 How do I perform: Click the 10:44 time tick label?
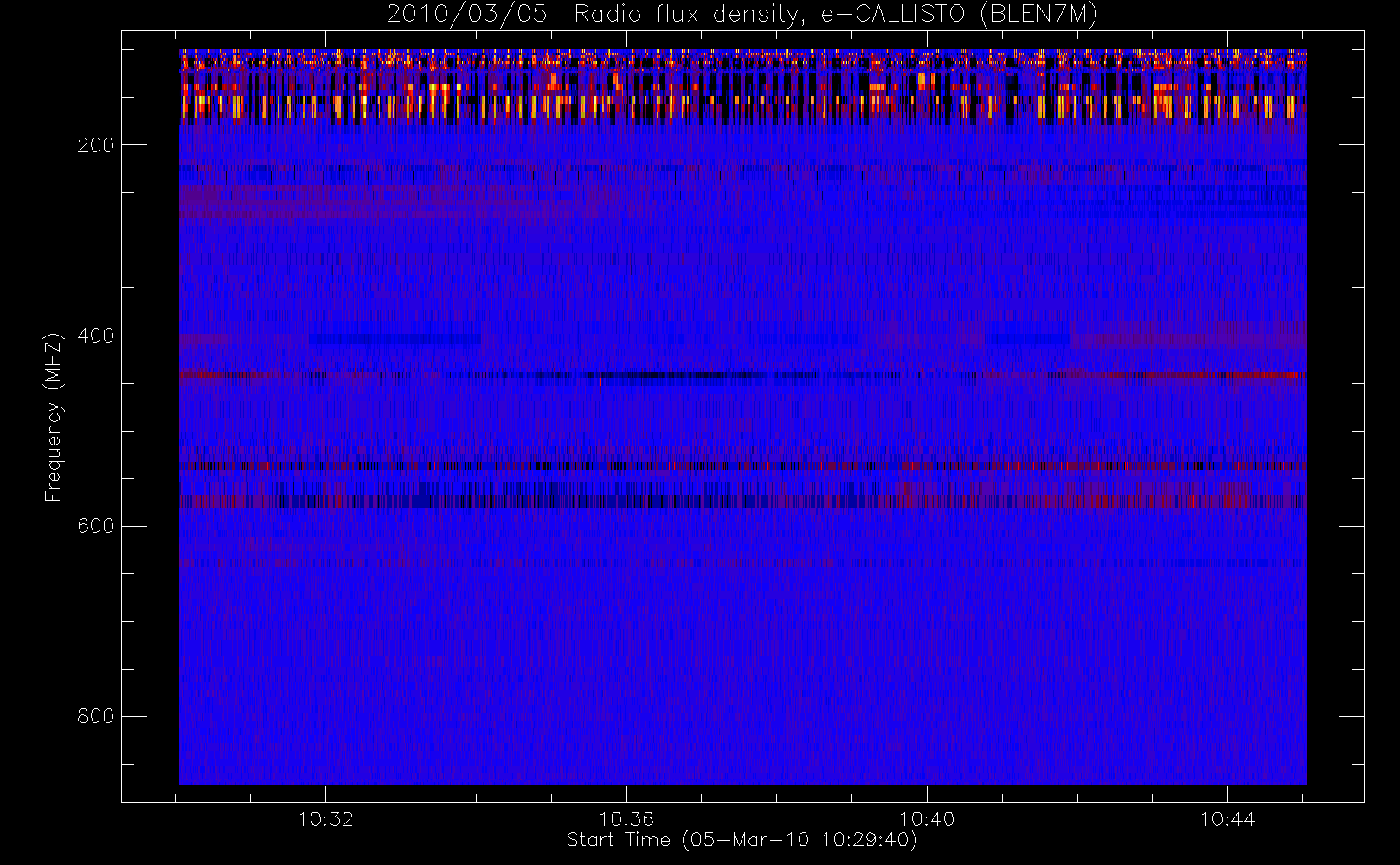(x=1227, y=819)
